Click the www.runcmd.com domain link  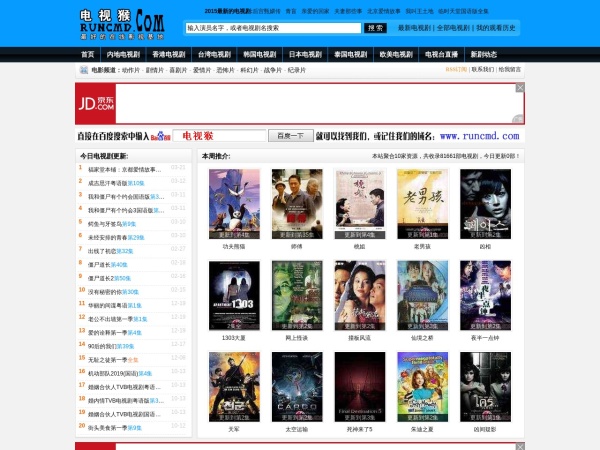tap(479, 136)
